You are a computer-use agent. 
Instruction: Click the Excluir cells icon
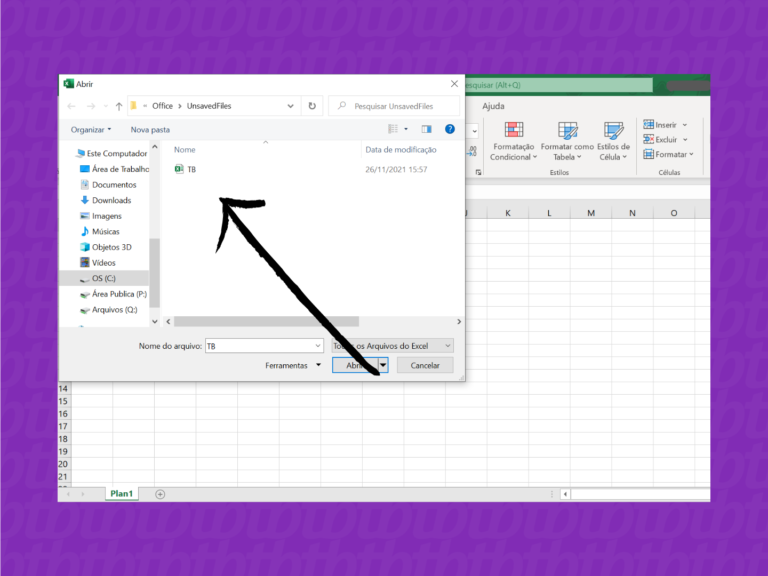click(648, 139)
